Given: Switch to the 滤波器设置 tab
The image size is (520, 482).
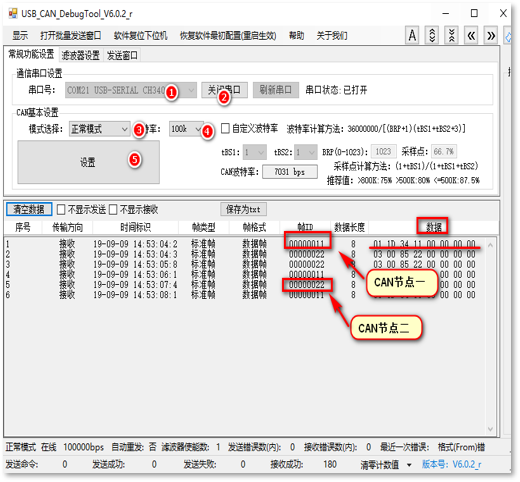Looking at the screenshot, I should [81, 55].
